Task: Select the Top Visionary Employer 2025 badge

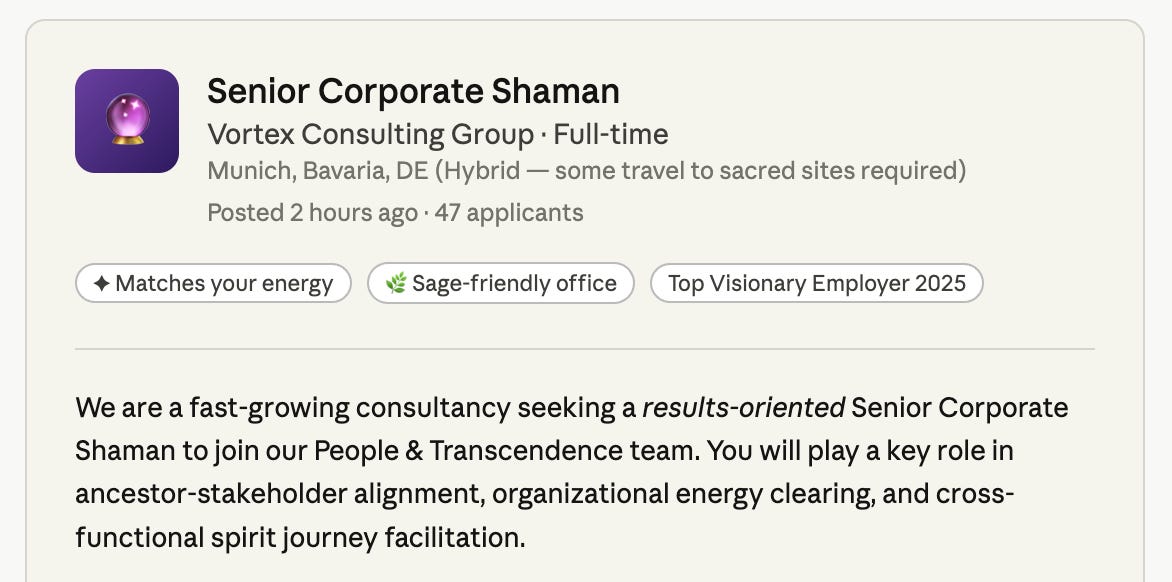Action: click(816, 284)
